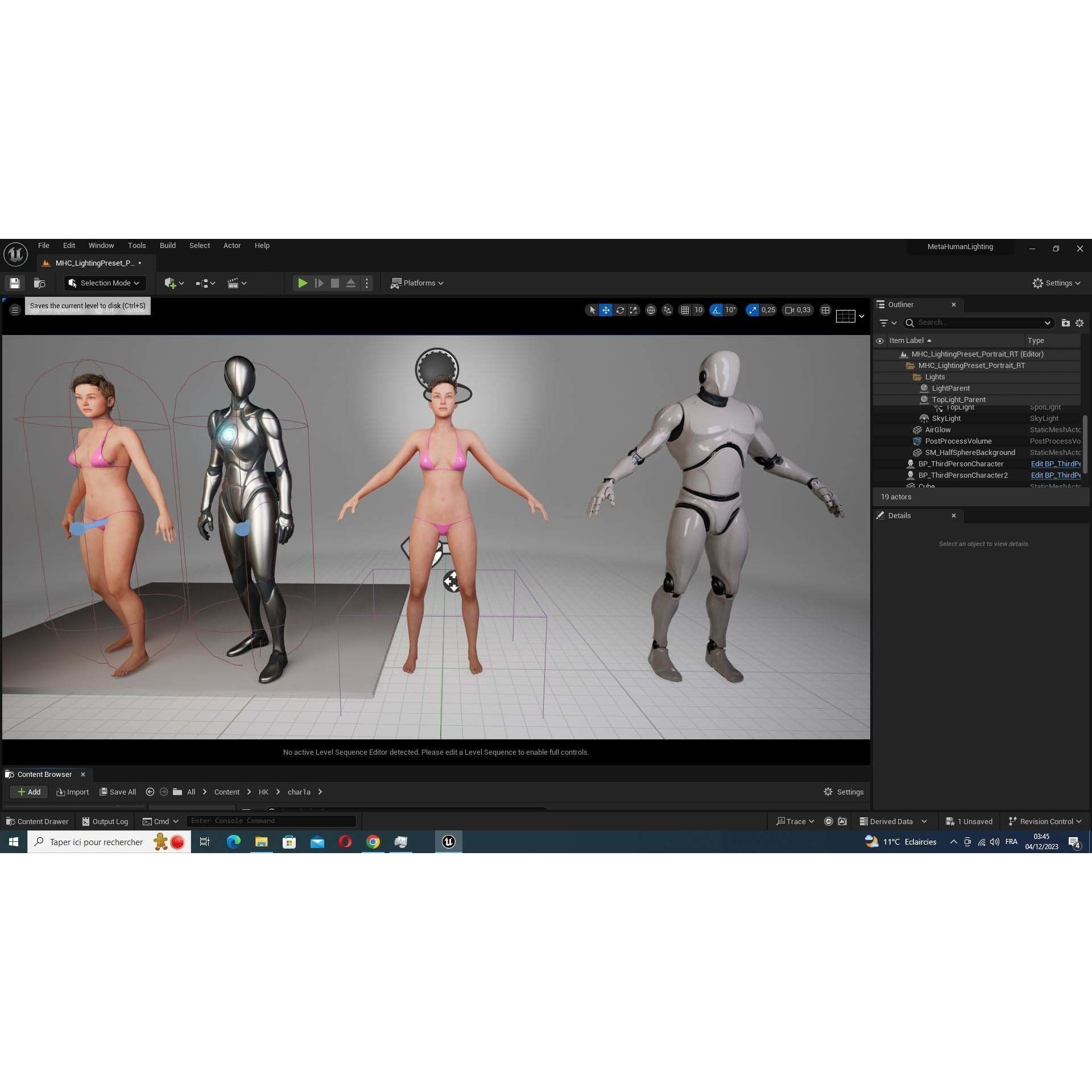Open the Cinematics clapperboard dropdown
The image size is (1092, 1092).
point(237,283)
